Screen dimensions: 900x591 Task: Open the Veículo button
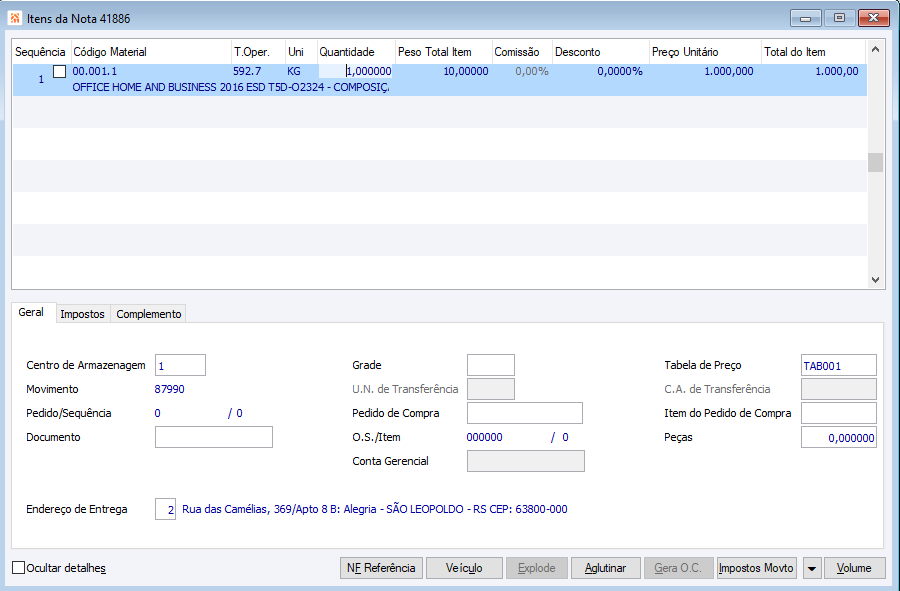(464, 568)
